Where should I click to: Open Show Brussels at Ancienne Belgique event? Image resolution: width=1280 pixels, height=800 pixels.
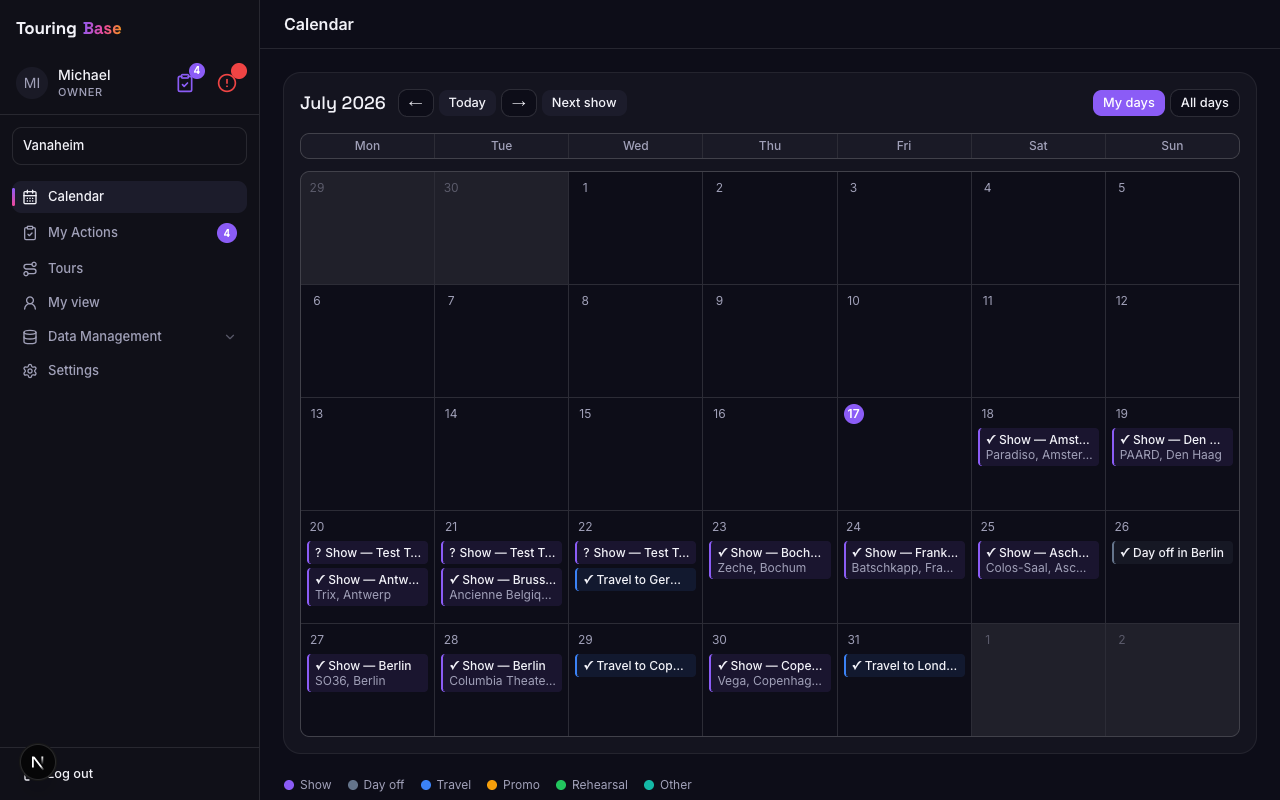pos(501,587)
